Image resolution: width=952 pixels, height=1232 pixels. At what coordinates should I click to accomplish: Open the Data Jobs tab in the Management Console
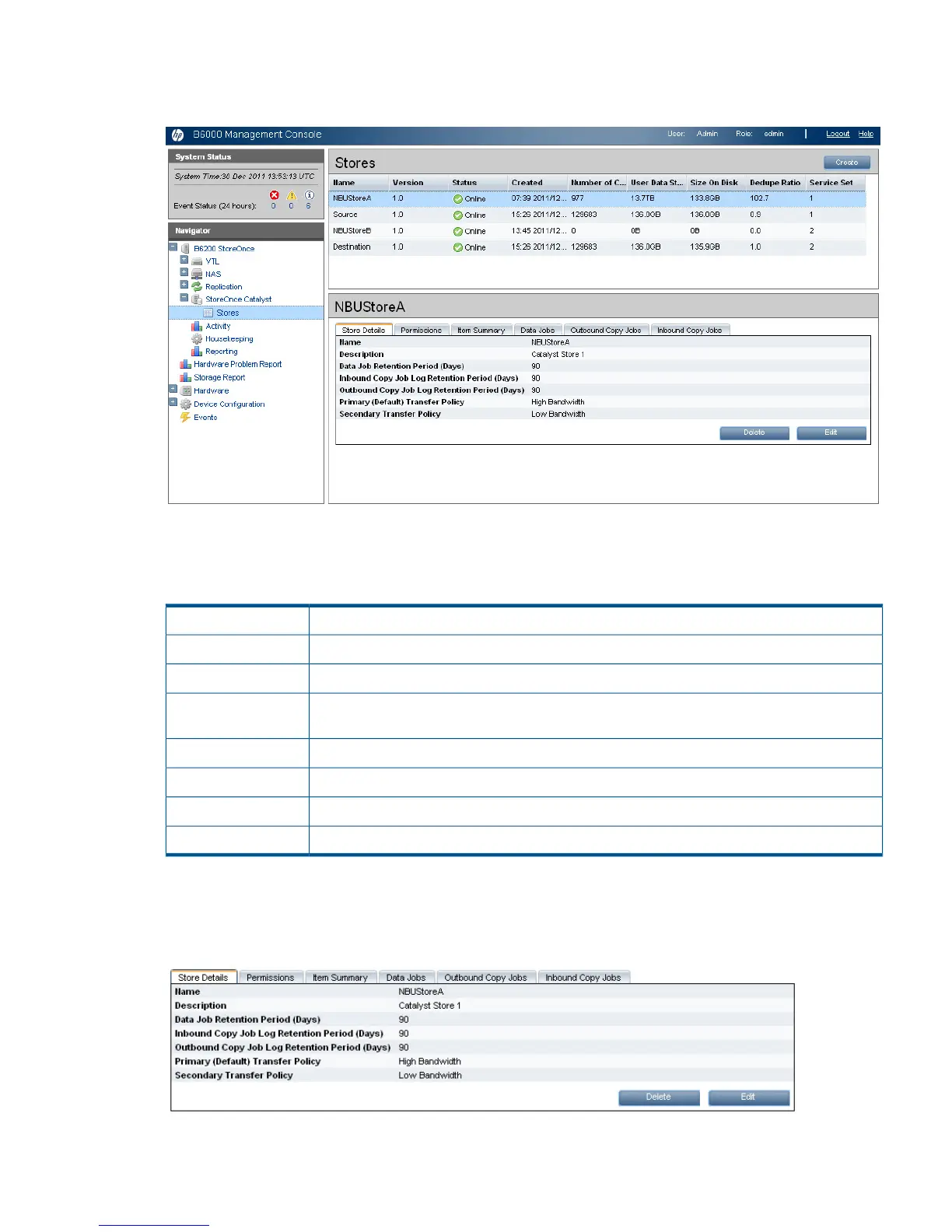[x=537, y=330]
